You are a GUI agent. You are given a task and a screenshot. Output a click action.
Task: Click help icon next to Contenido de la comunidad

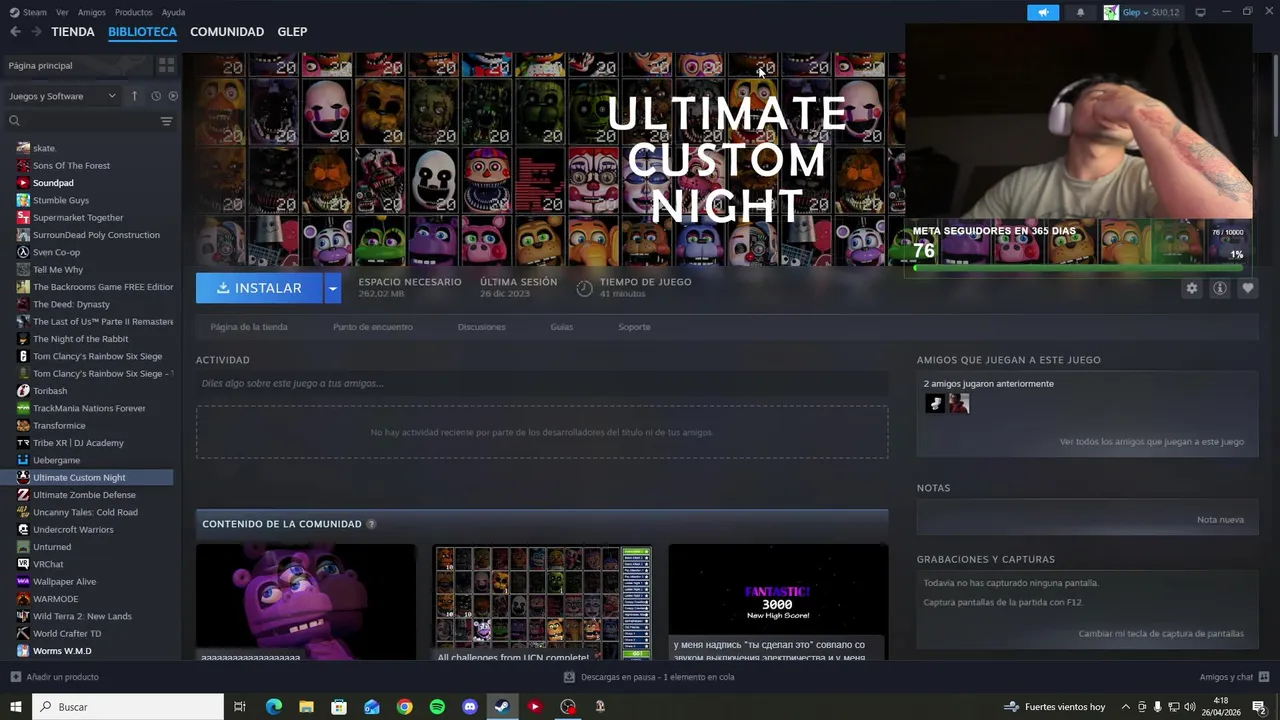pyautogui.click(x=371, y=524)
